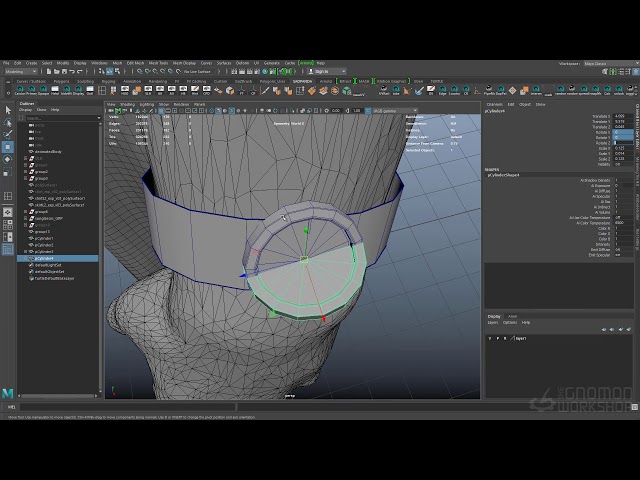Click the Maya logo home icon
Image resolution: width=640 pixels, height=480 pixels.
tap(7, 393)
